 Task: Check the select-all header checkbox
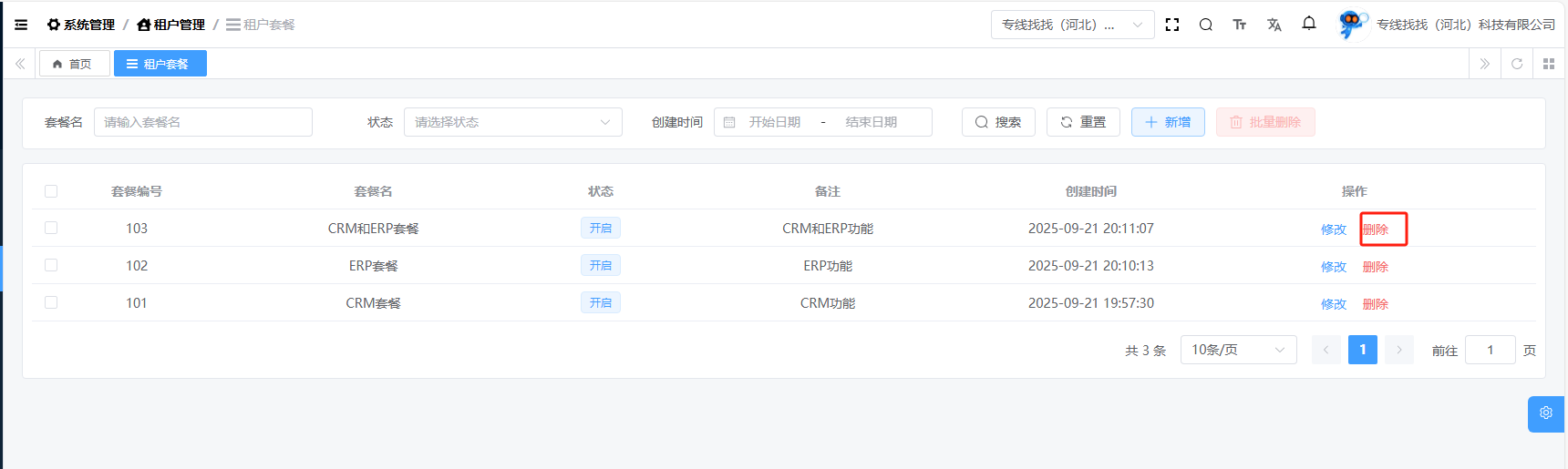pos(51,191)
